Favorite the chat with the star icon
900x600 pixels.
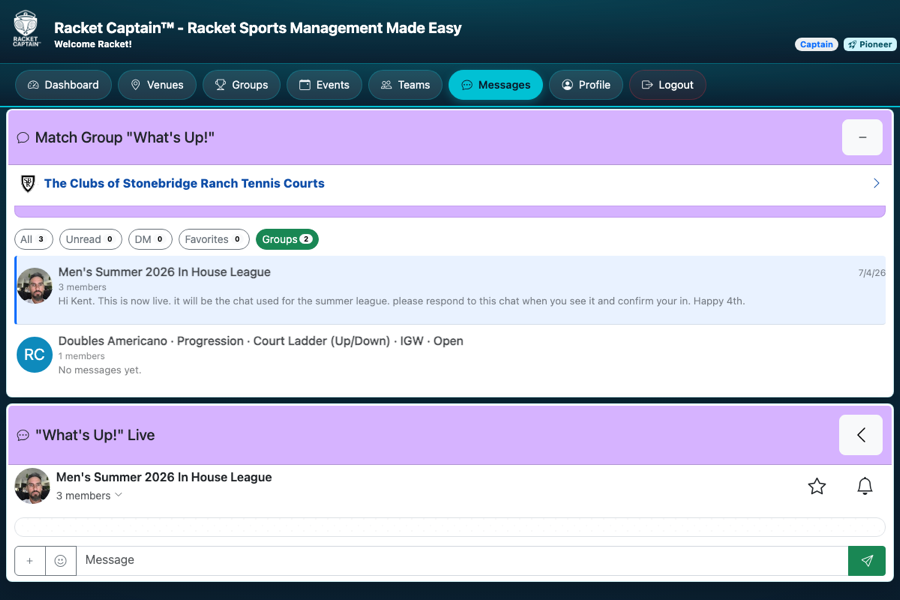[817, 486]
